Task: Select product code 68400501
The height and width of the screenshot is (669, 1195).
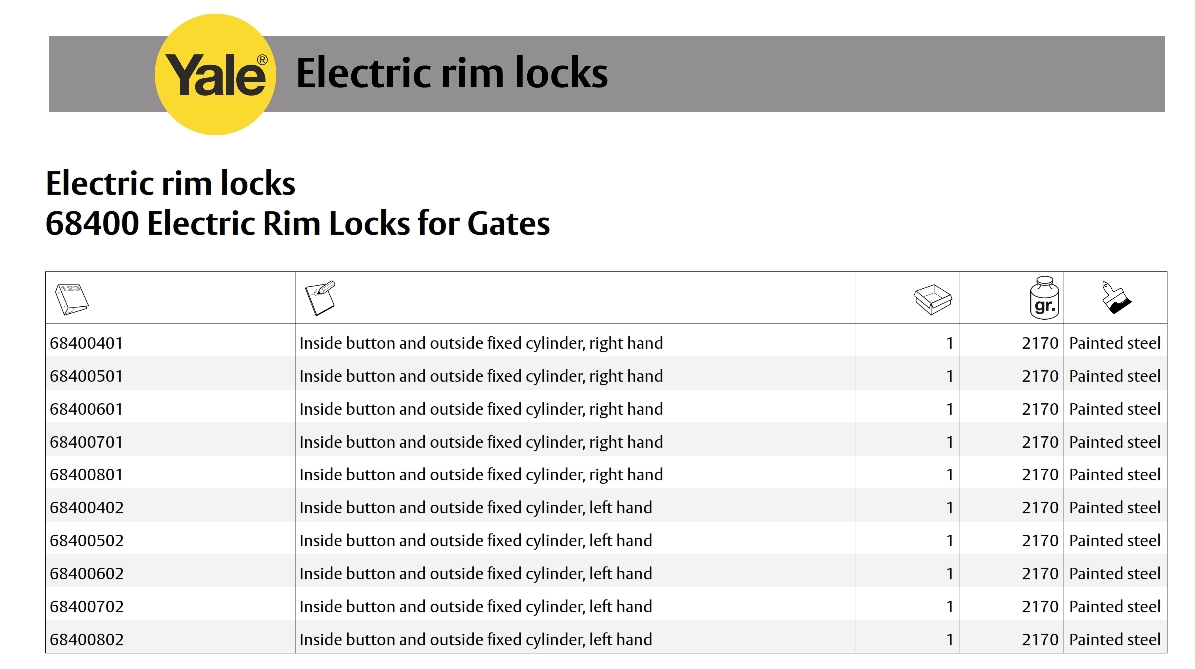Action: pos(86,376)
